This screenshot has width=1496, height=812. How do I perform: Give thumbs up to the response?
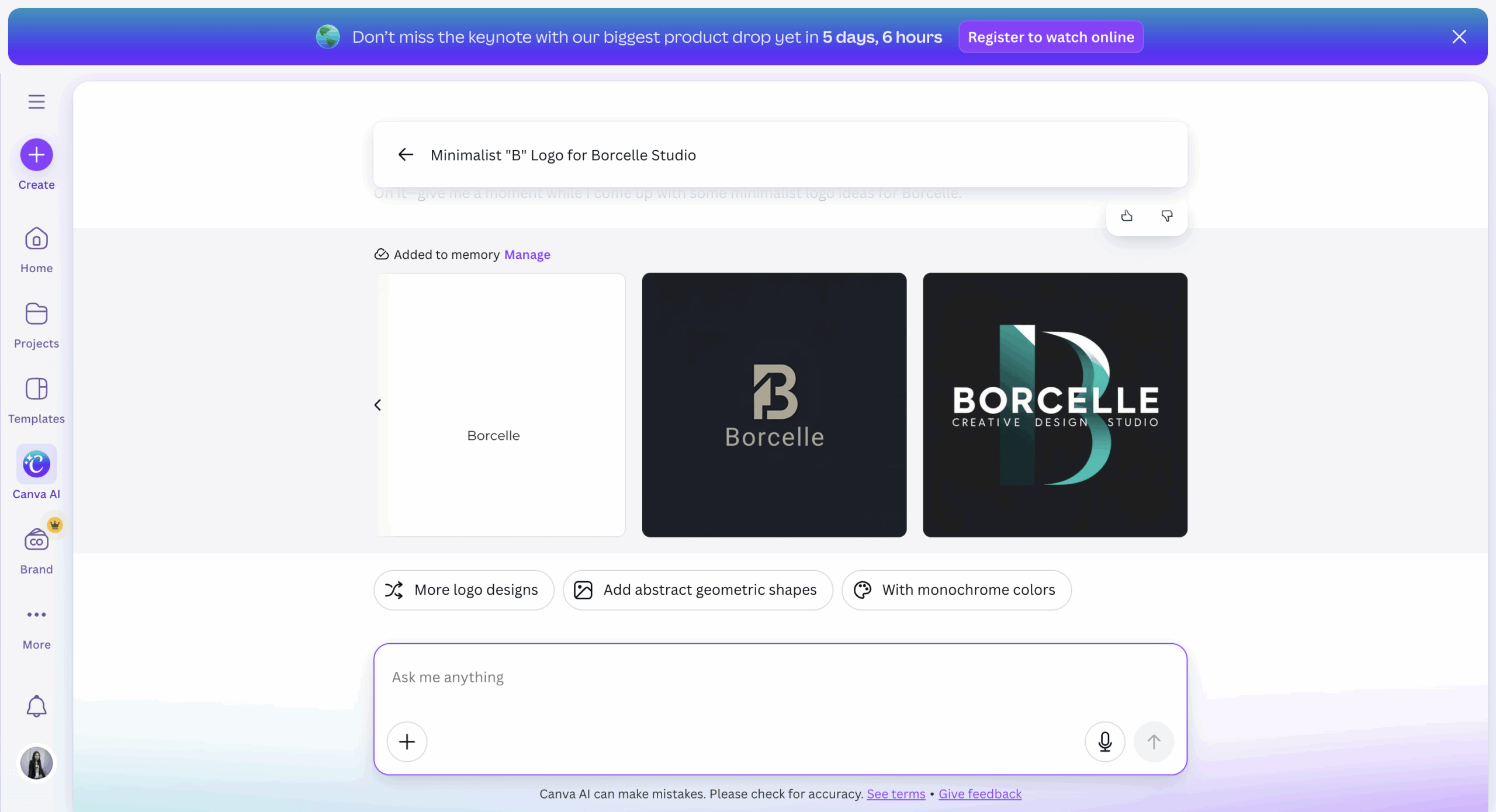(1127, 216)
